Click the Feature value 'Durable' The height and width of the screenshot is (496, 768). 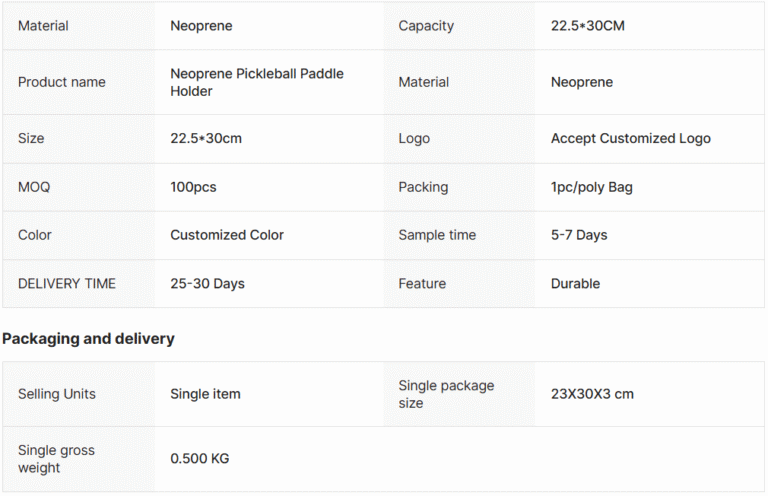coord(575,283)
